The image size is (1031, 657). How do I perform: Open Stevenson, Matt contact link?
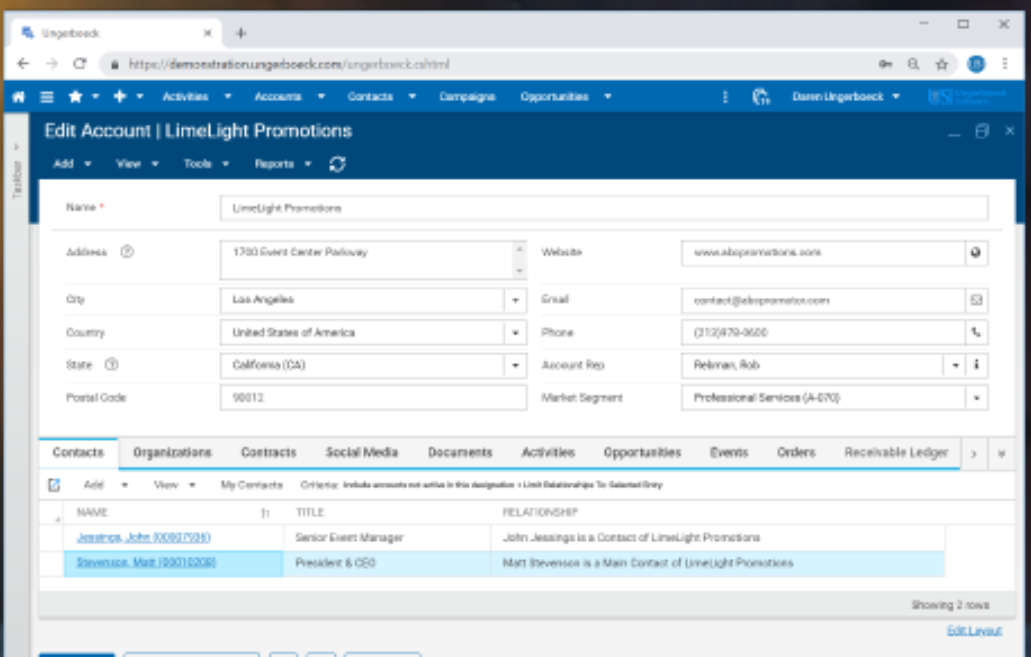click(146, 562)
